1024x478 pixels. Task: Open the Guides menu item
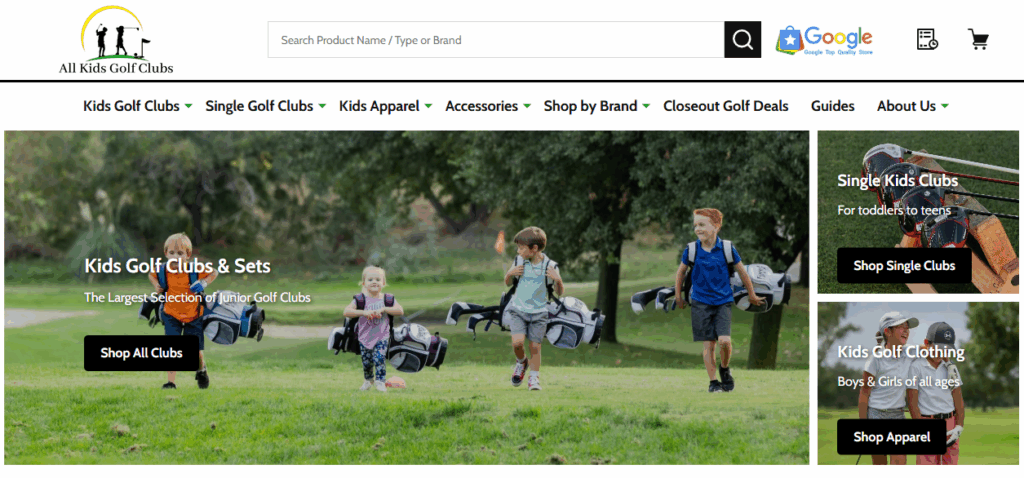833,106
